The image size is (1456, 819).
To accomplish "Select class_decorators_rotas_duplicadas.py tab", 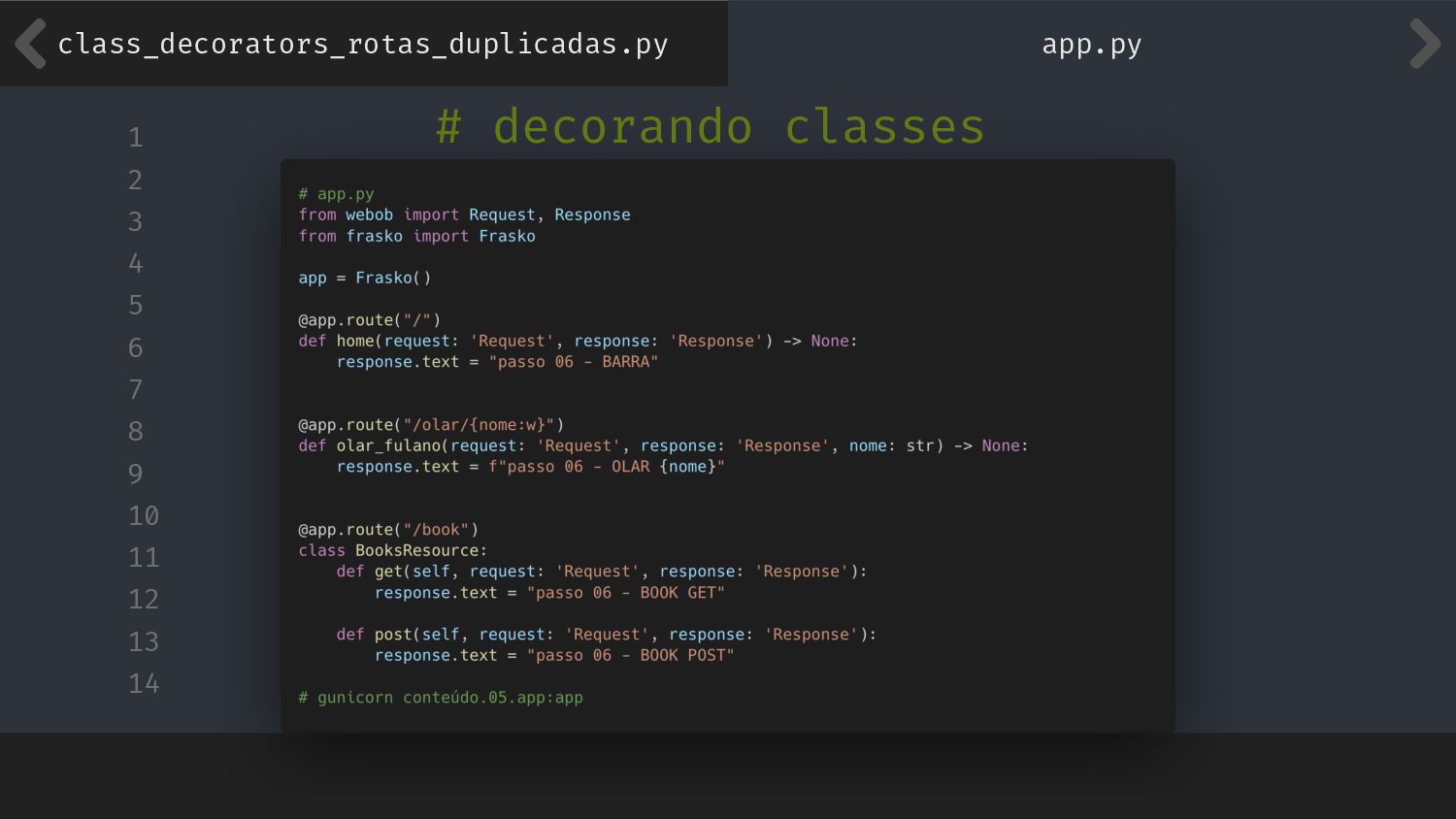I will pos(363,44).
